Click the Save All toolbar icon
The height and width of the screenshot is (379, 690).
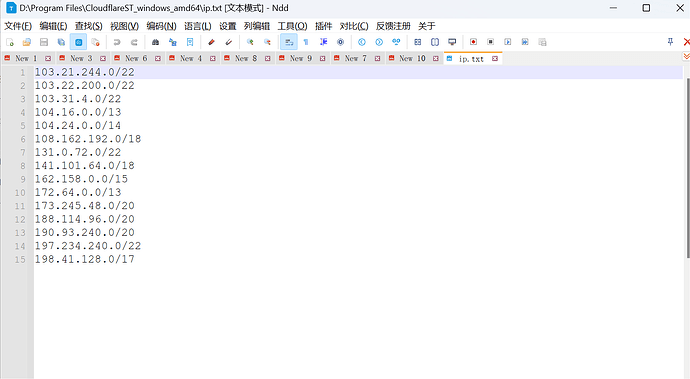[61, 42]
